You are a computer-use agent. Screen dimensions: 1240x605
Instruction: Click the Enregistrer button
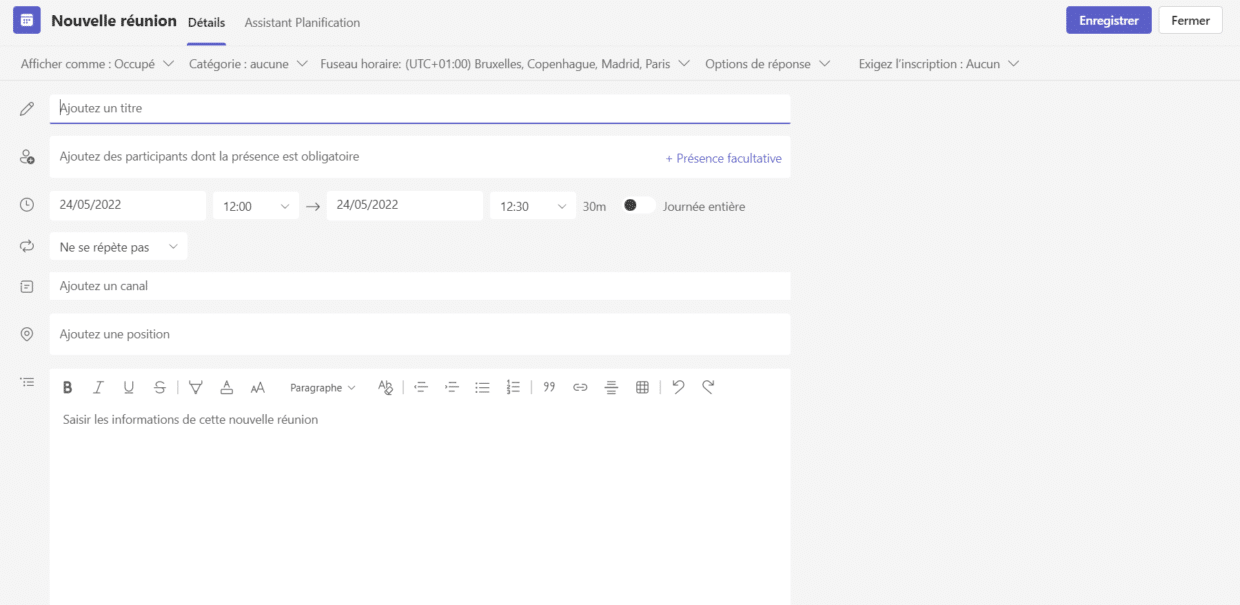coord(1109,20)
